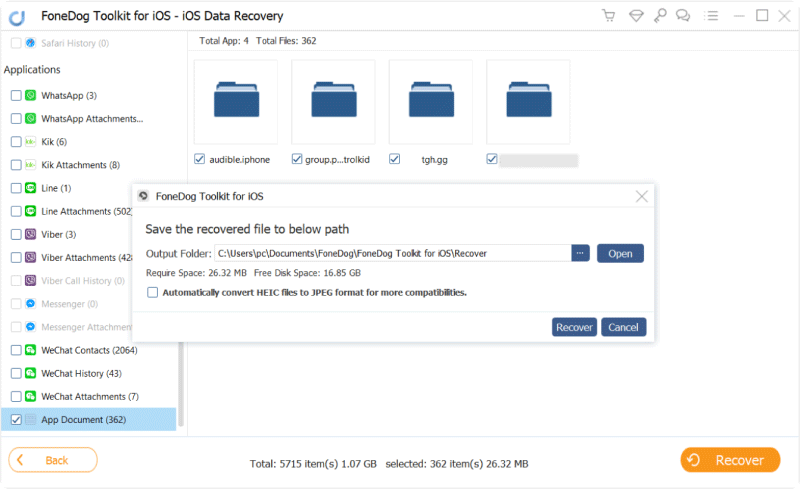Click the orange Recover button

pos(730,460)
